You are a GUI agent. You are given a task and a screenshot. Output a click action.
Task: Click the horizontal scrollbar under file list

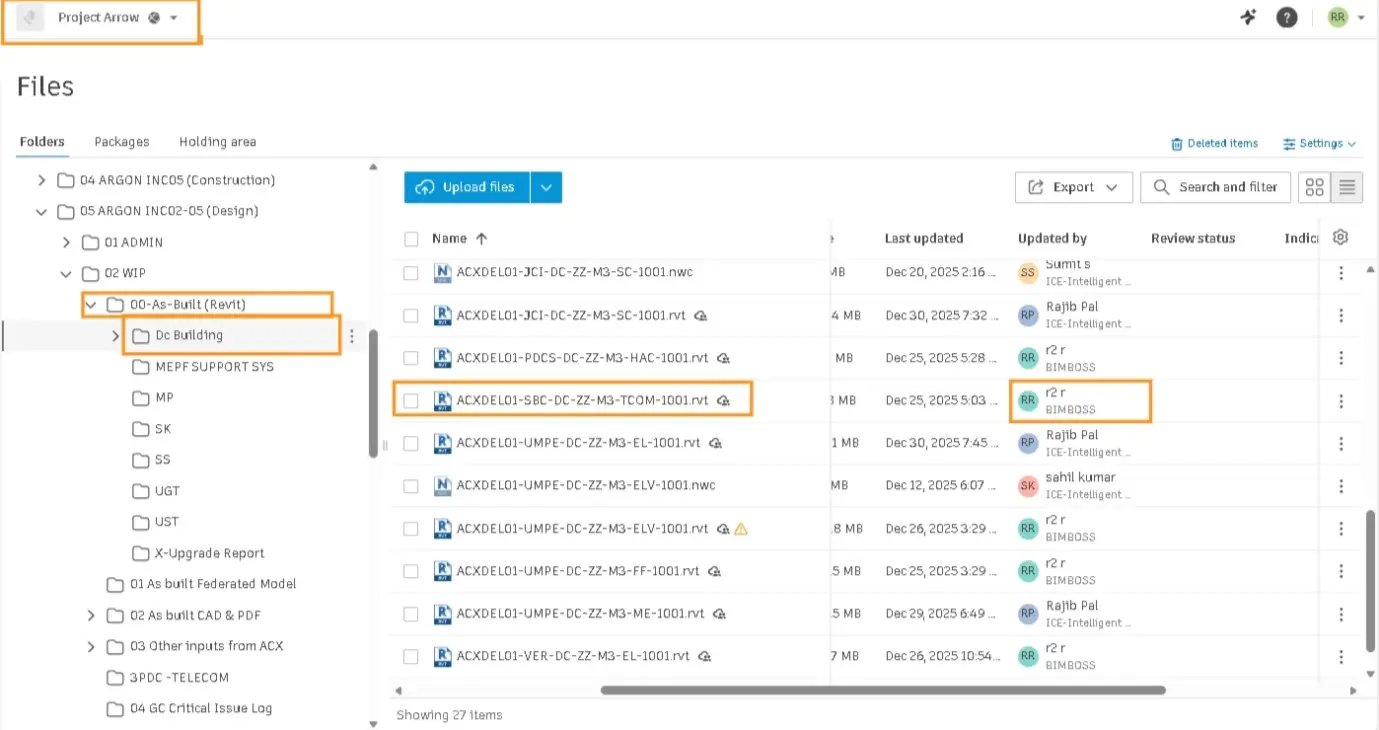pyautogui.click(x=882, y=690)
